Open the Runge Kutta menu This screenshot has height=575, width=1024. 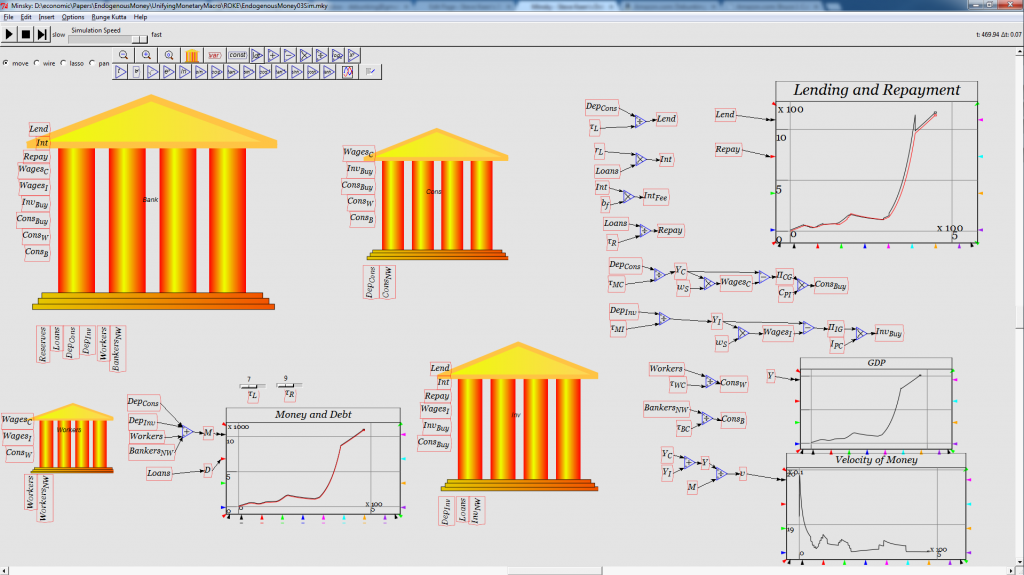108,17
